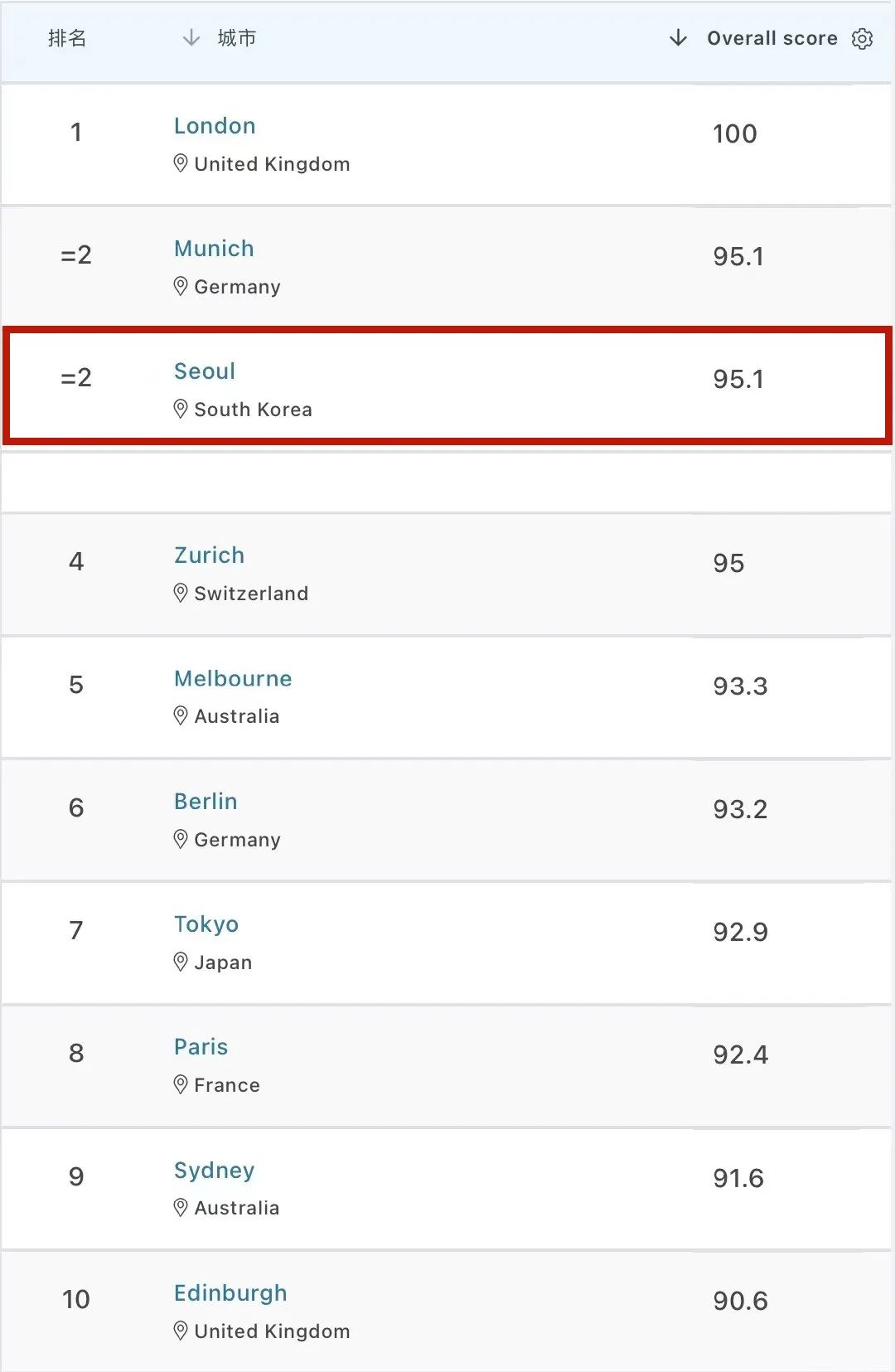The image size is (895, 1372).
Task: Open the Seoul city link
Action: (x=205, y=371)
